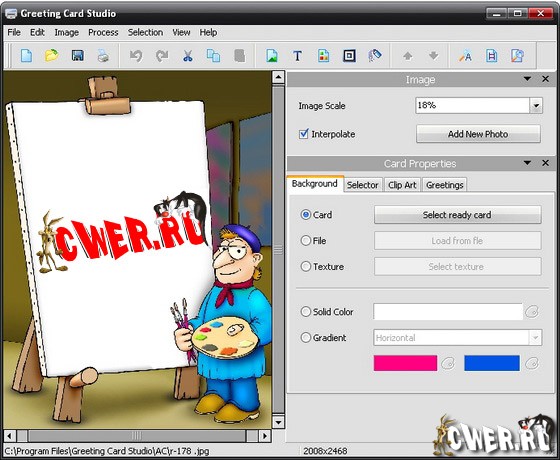Screen dimensions: 560x460
Task: Click the Add New Photo button
Action: 478,134
